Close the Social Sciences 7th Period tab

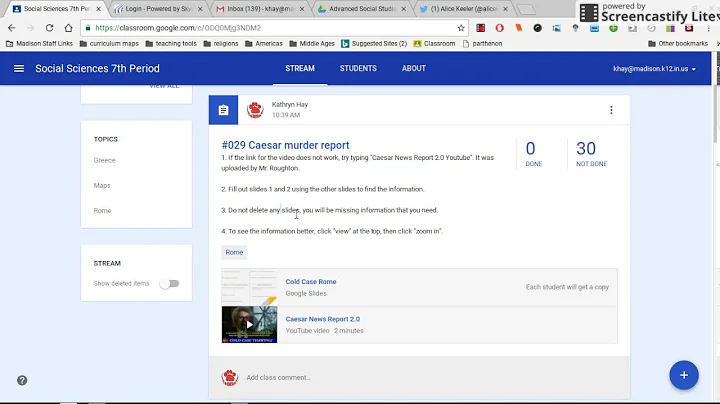click(98, 9)
